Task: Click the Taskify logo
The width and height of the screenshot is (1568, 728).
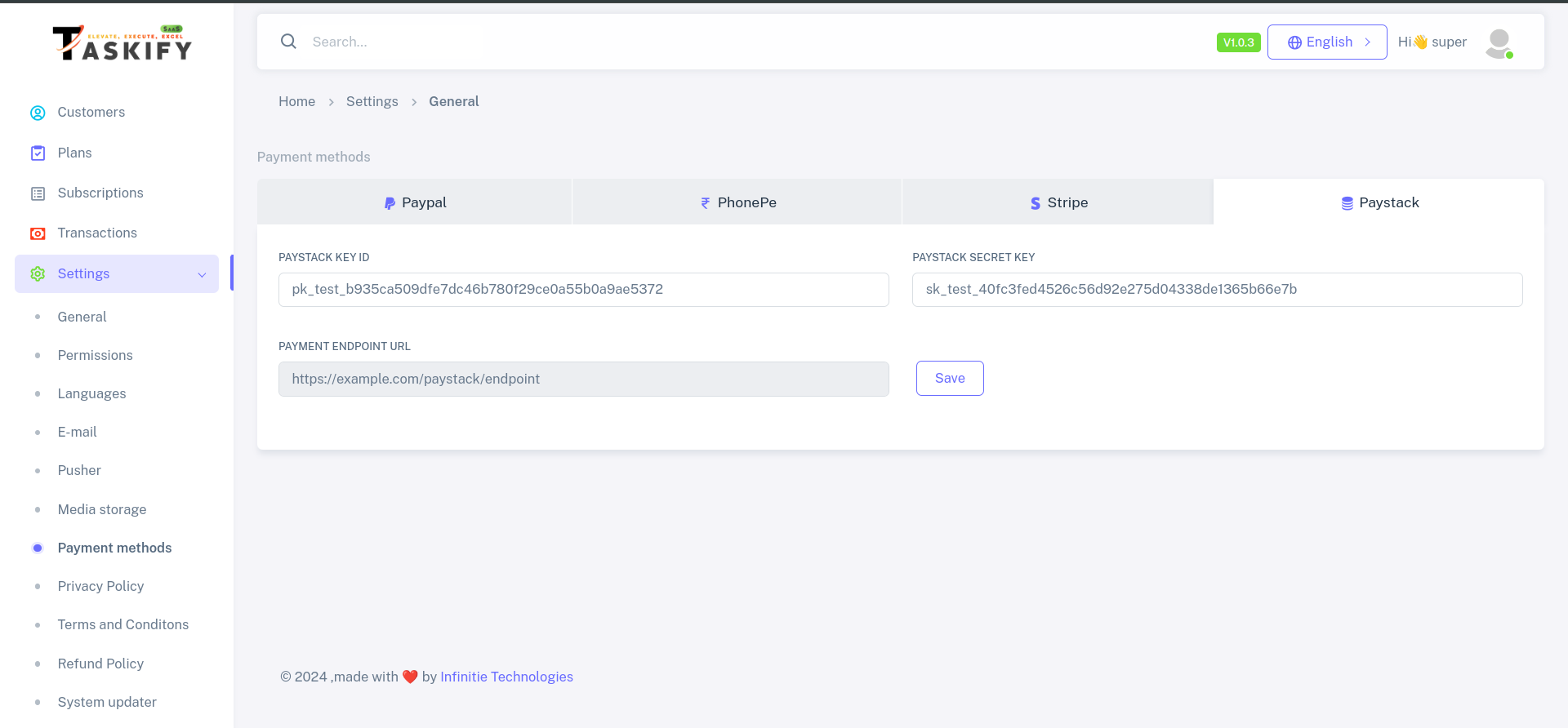Action: 122,43
